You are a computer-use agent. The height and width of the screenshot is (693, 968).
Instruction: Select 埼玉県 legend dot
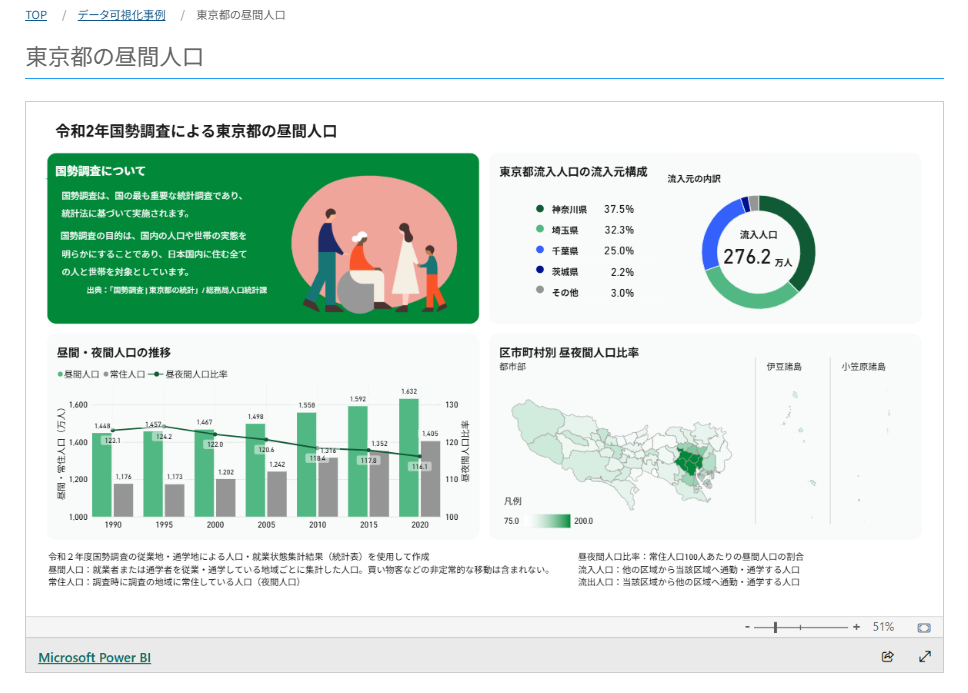point(540,229)
